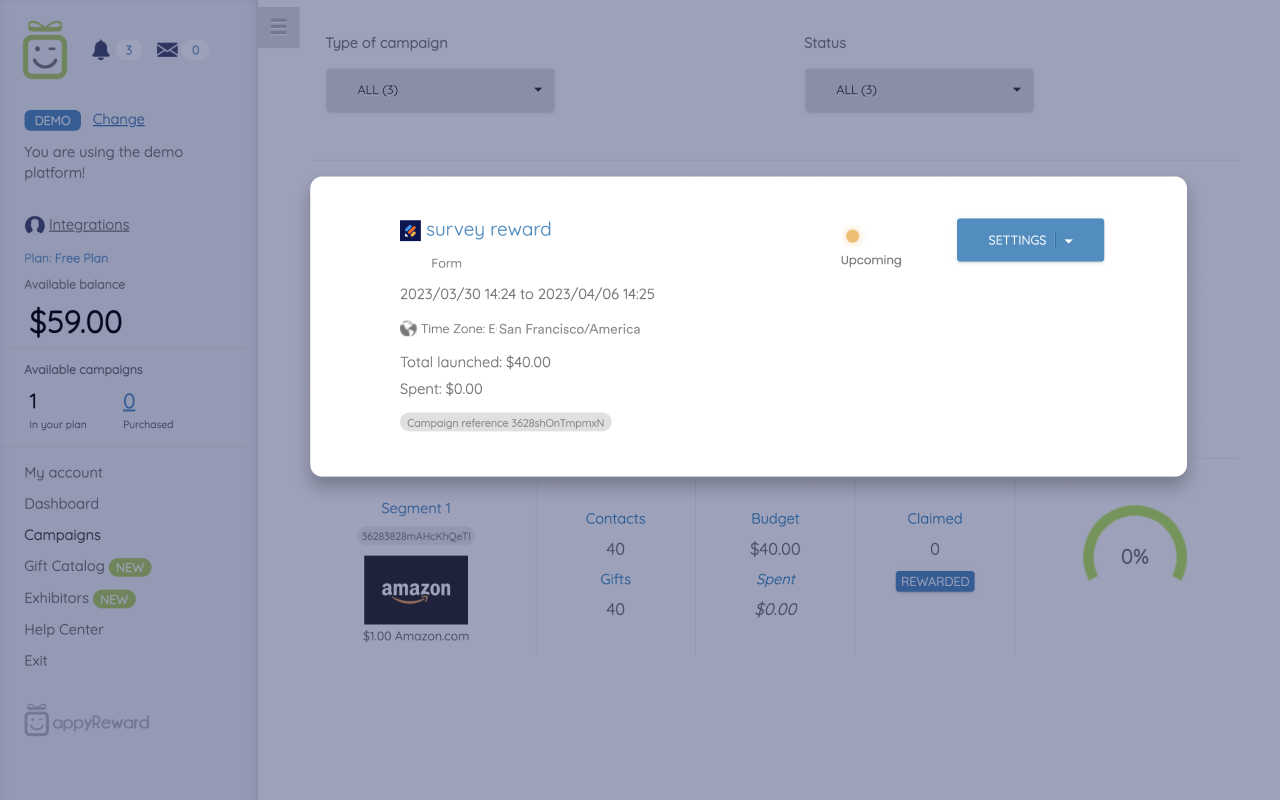Click the Time Zone globe icon
The width and height of the screenshot is (1280, 800).
408,328
